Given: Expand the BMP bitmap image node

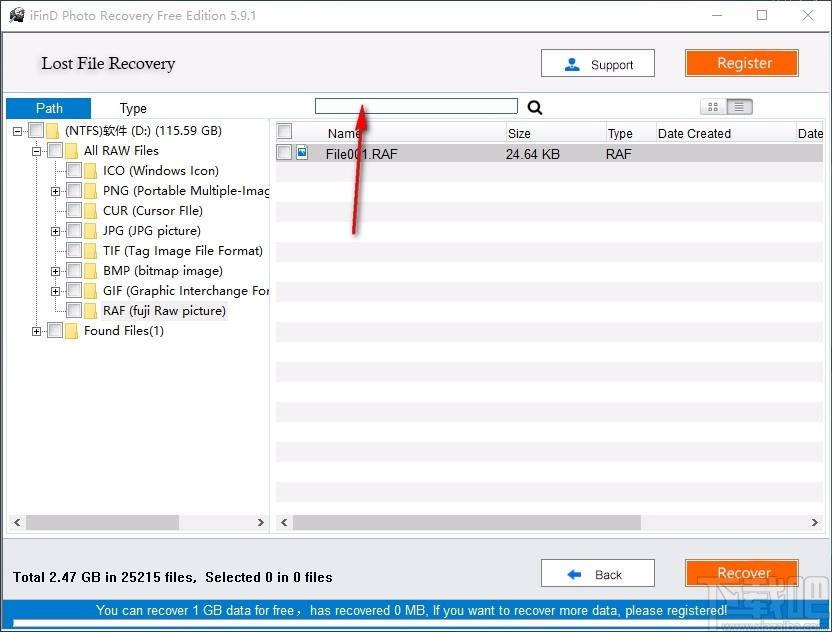Looking at the screenshot, I should pos(55,271).
